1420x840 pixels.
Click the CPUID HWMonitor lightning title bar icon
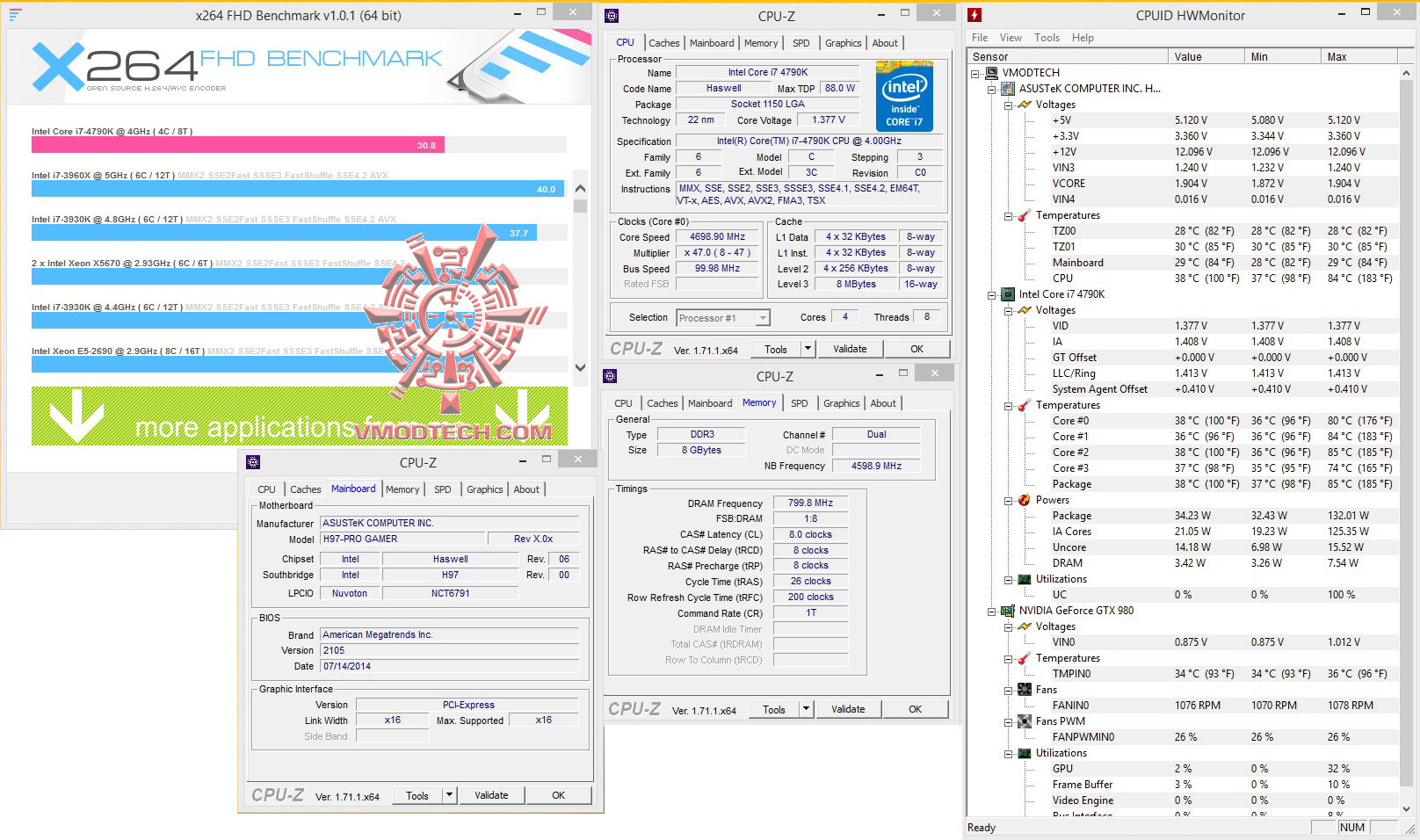pyautogui.click(x=974, y=15)
